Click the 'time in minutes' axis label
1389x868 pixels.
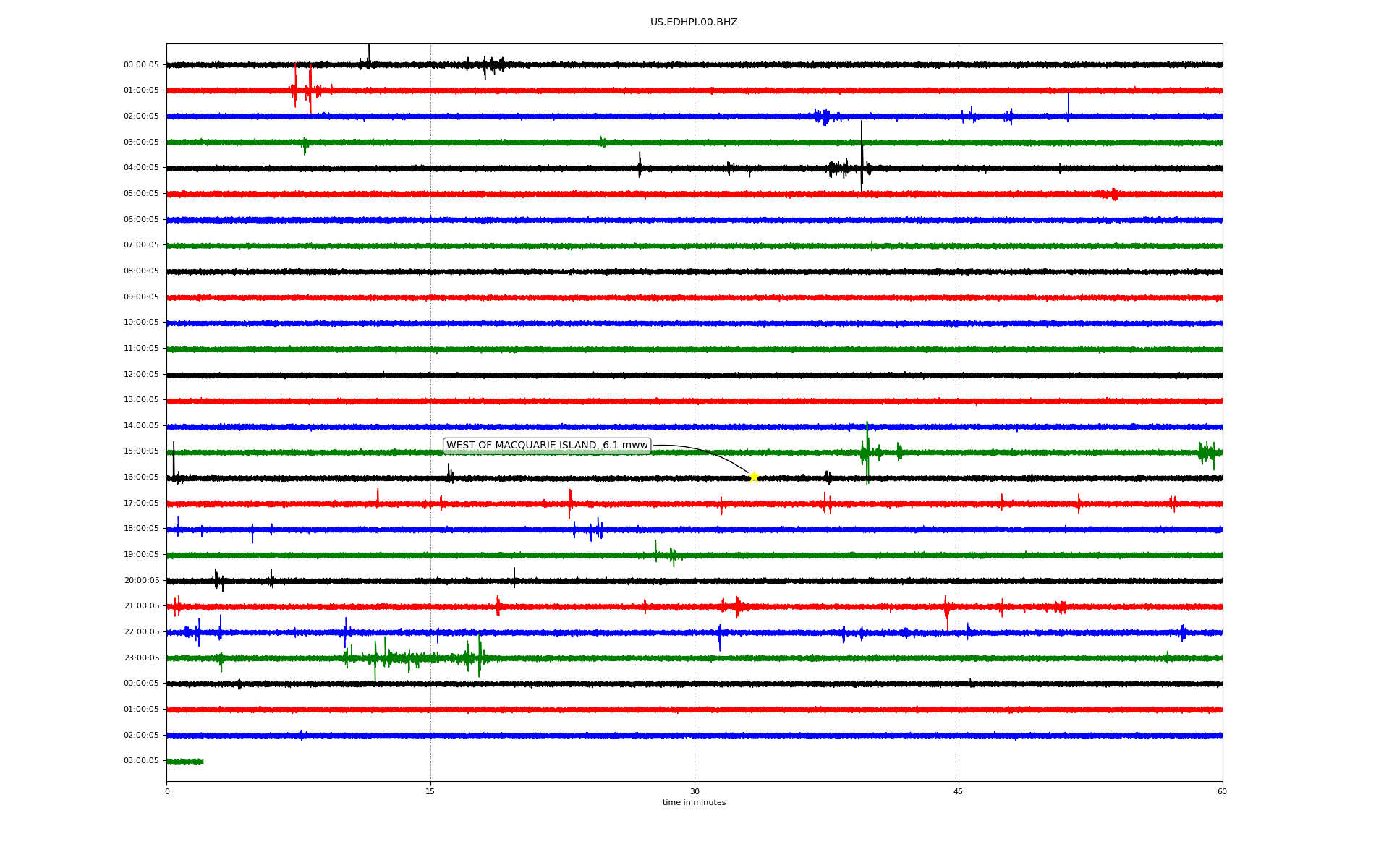(x=694, y=803)
